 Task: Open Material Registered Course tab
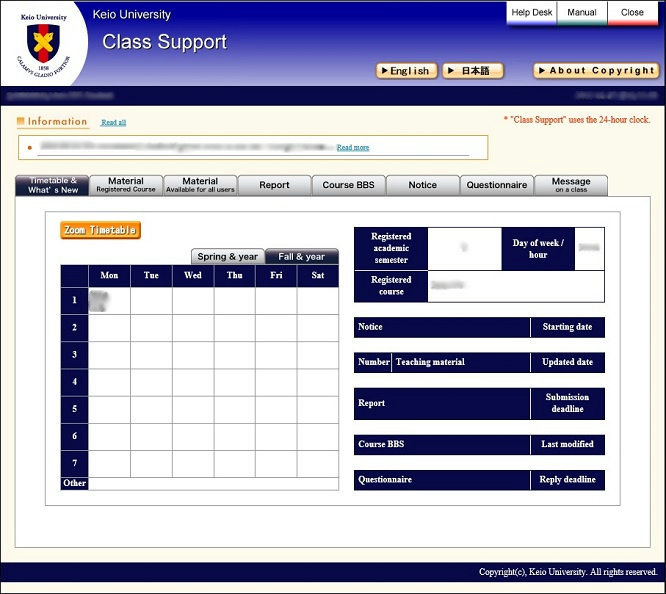click(x=126, y=185)
